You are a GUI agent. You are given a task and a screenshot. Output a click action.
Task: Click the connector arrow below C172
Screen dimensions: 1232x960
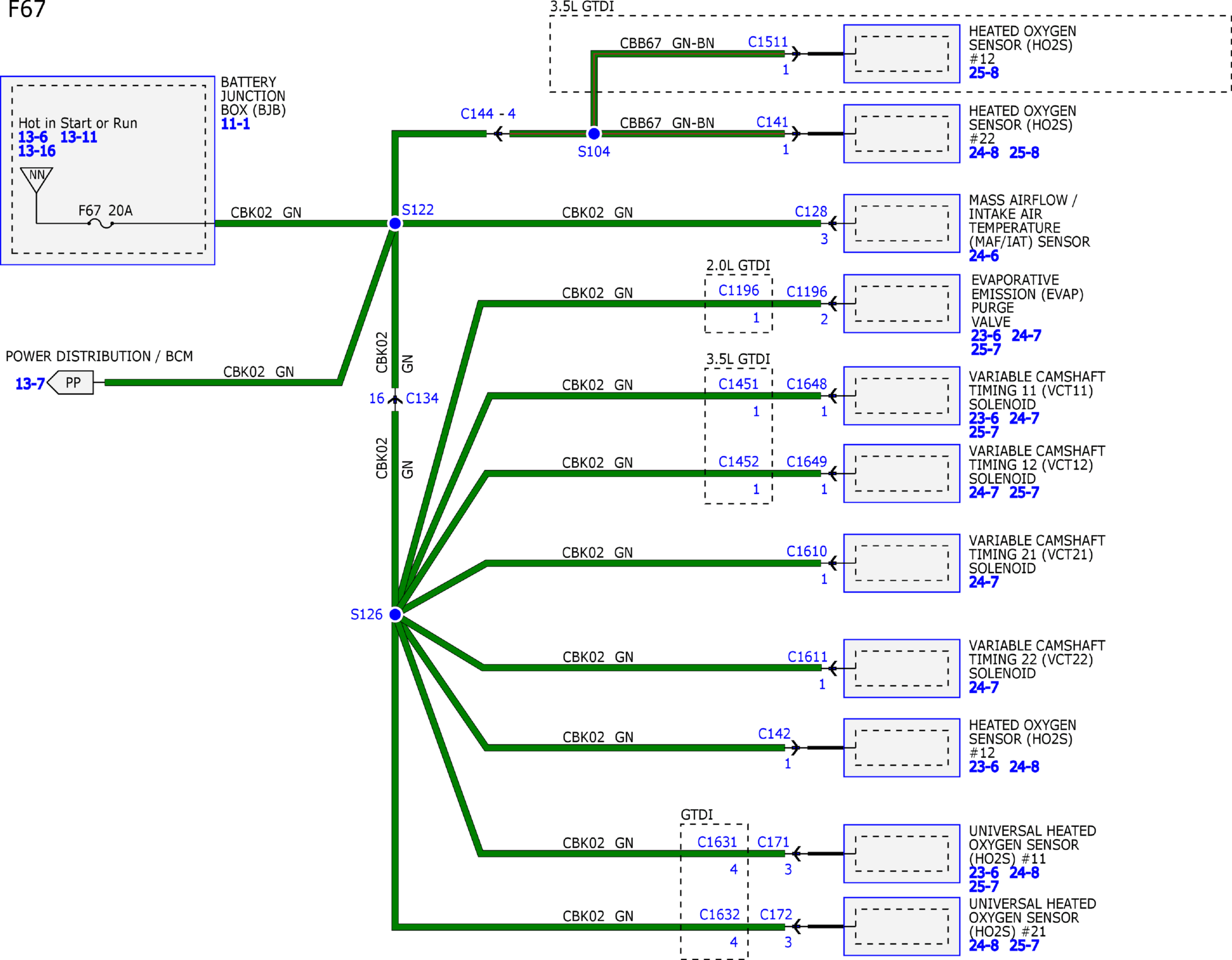pyautogui.click(x=796, y=926)
